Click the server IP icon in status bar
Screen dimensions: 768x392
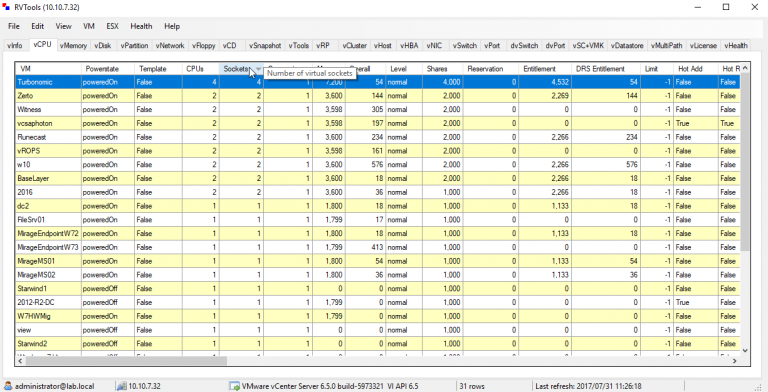[122, 386]
